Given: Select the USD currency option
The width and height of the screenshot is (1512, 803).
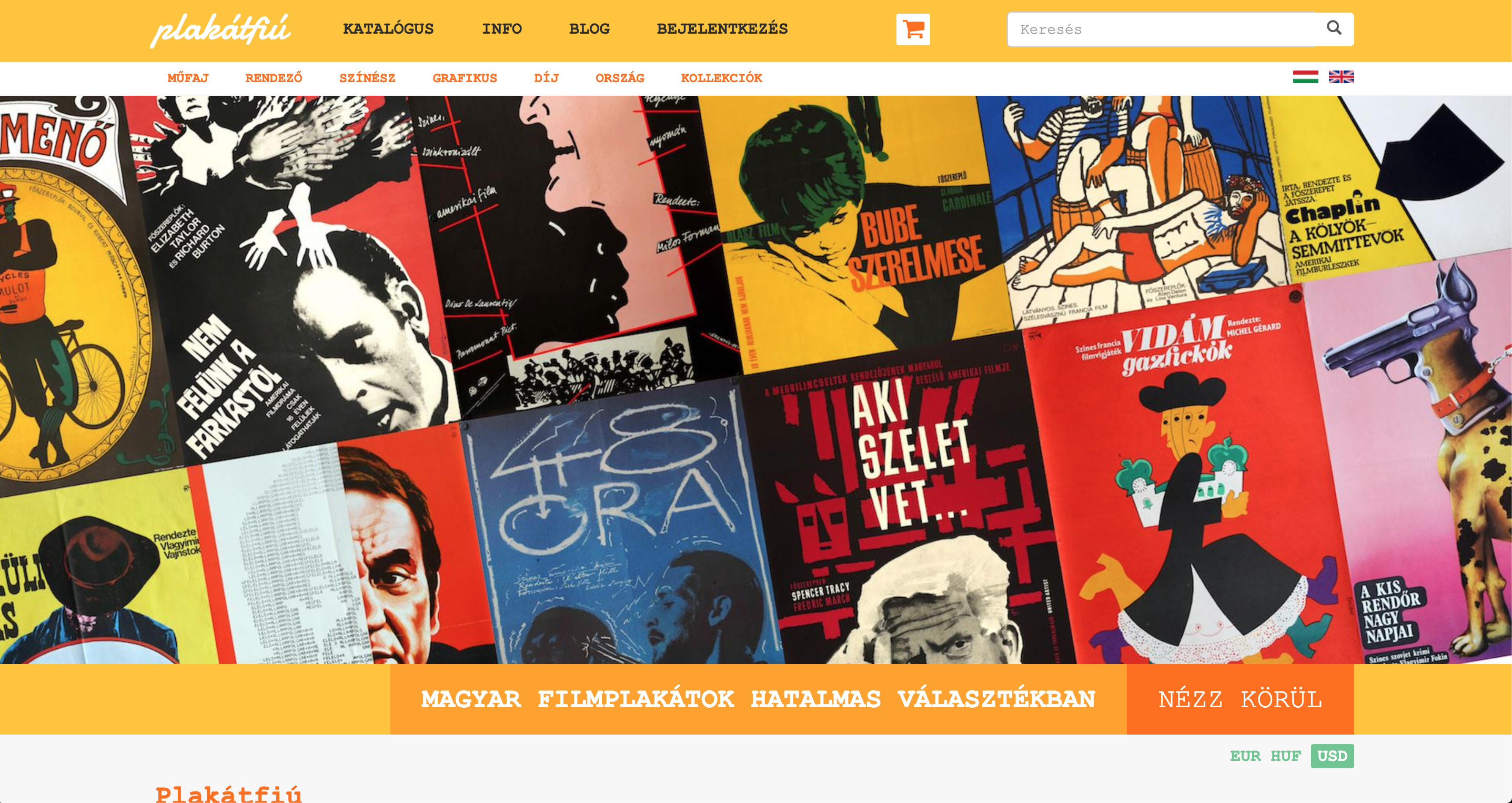Looking at the screenshot, I should [1333, 756].
